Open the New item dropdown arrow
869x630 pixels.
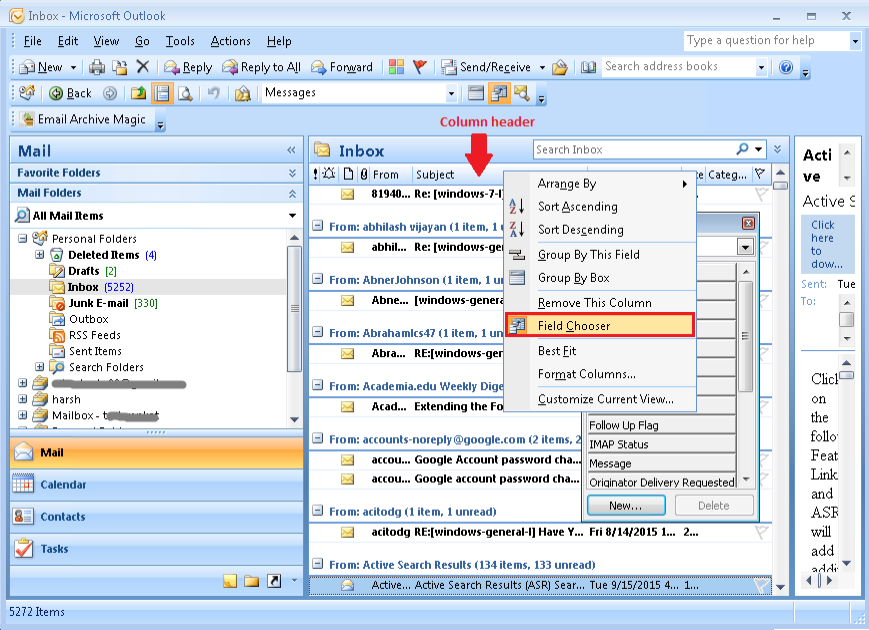73,68
